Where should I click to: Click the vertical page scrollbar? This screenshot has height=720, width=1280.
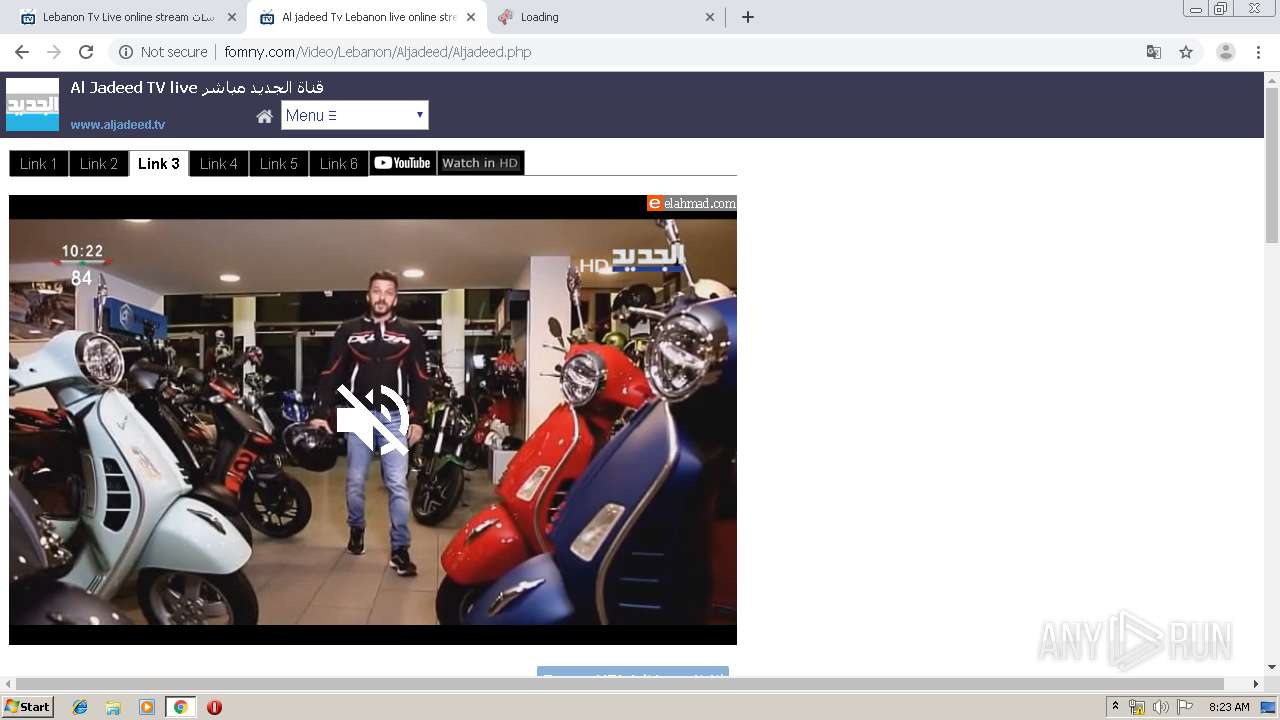click(x=1272, y=165)
